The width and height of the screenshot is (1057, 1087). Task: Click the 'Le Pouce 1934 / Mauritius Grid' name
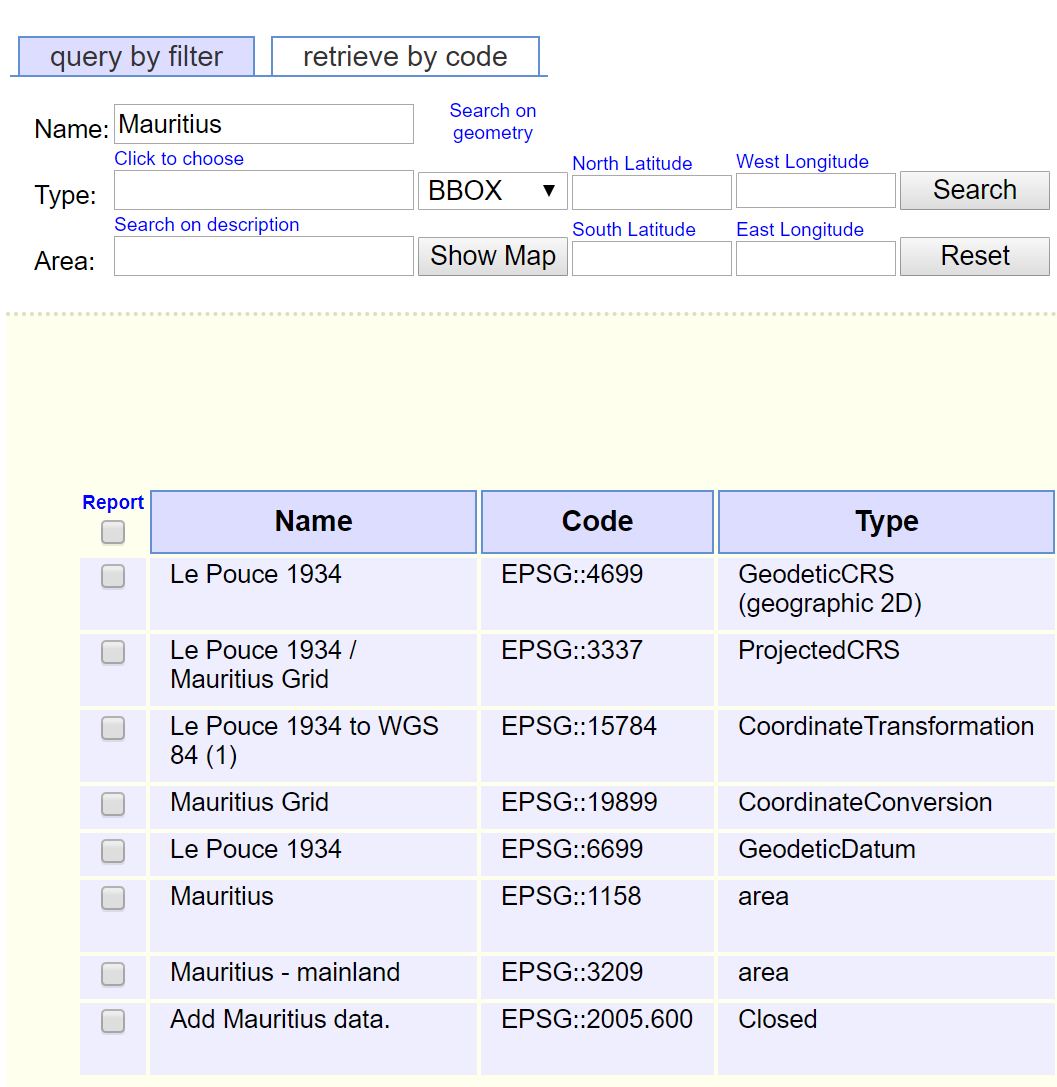[x=263, y=665]
